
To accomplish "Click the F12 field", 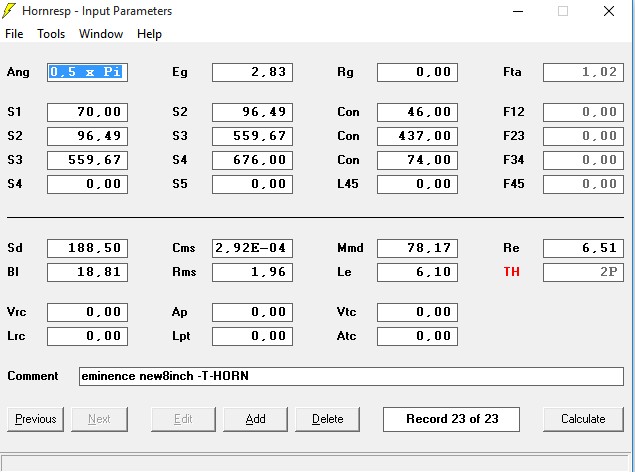I will click(583, 112).
